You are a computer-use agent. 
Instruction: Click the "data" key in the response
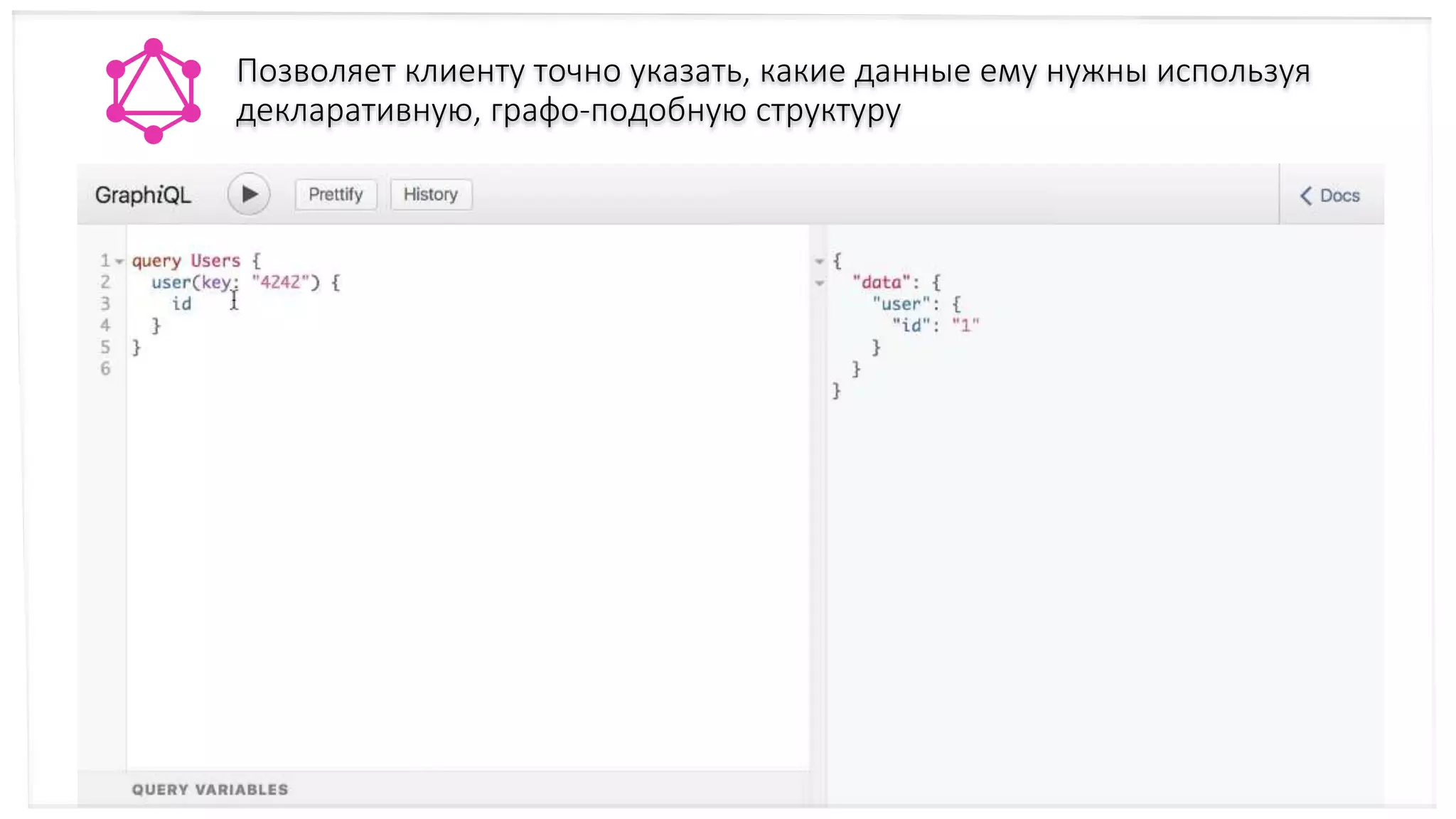(881, 282)
